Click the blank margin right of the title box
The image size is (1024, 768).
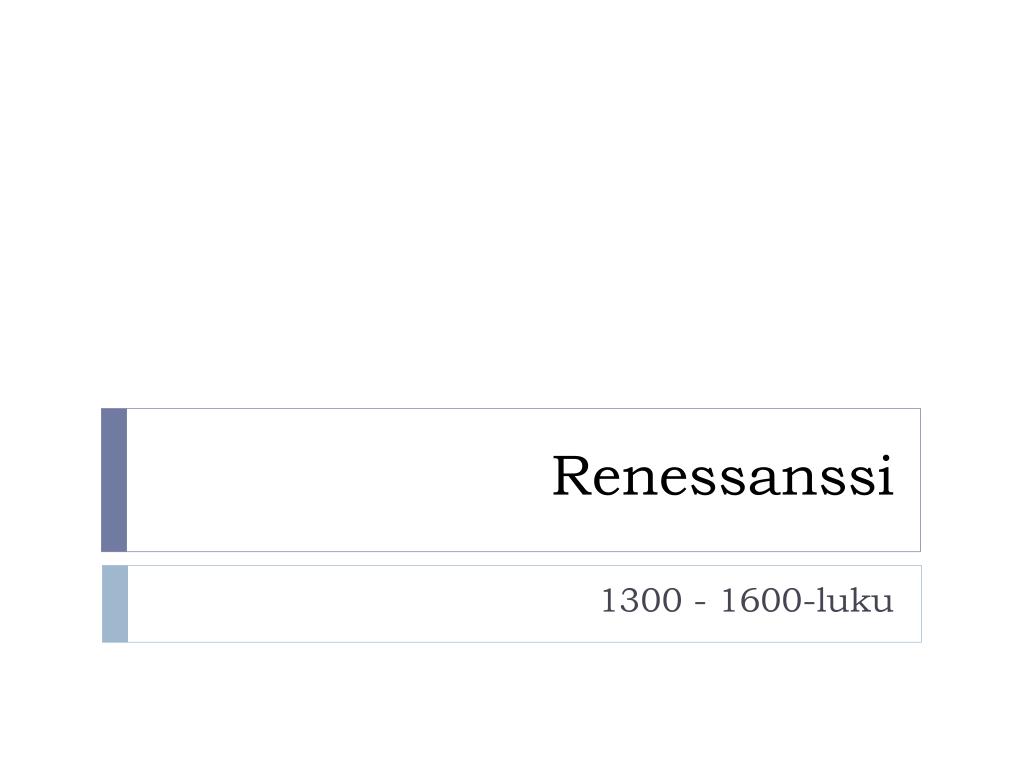coord(973,480)
